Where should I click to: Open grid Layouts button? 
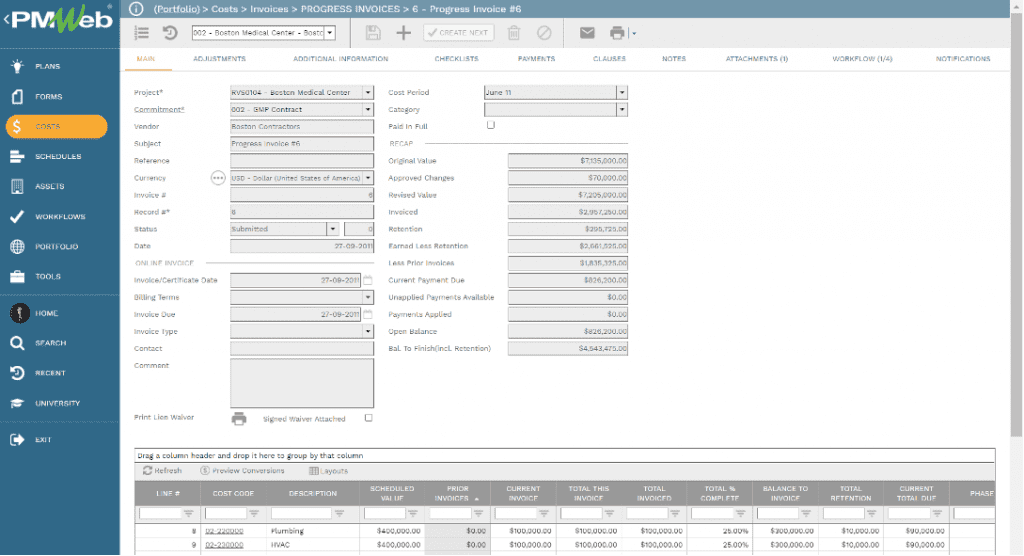[328, 470]
